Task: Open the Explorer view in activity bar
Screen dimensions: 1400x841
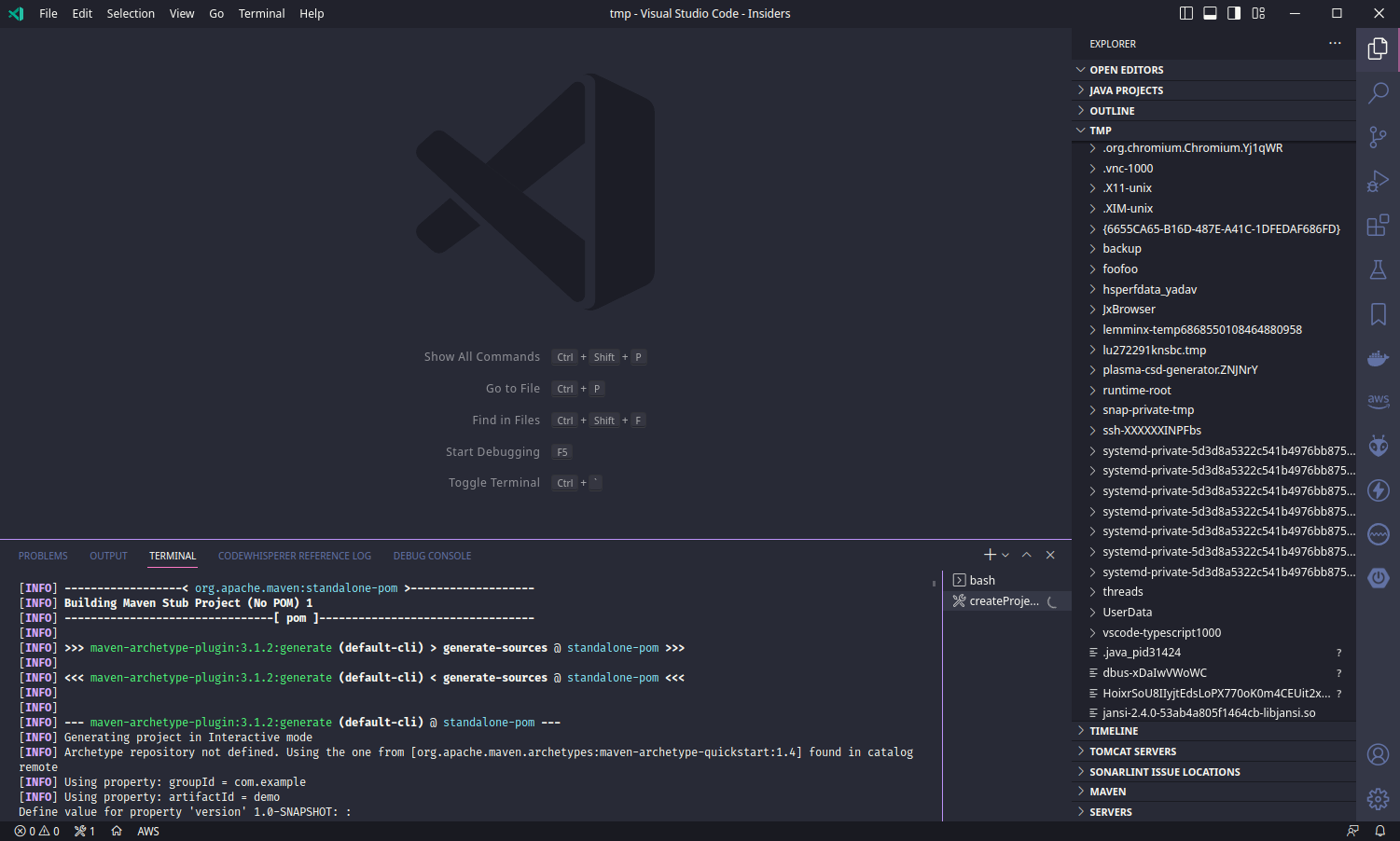Action: 1378,48
